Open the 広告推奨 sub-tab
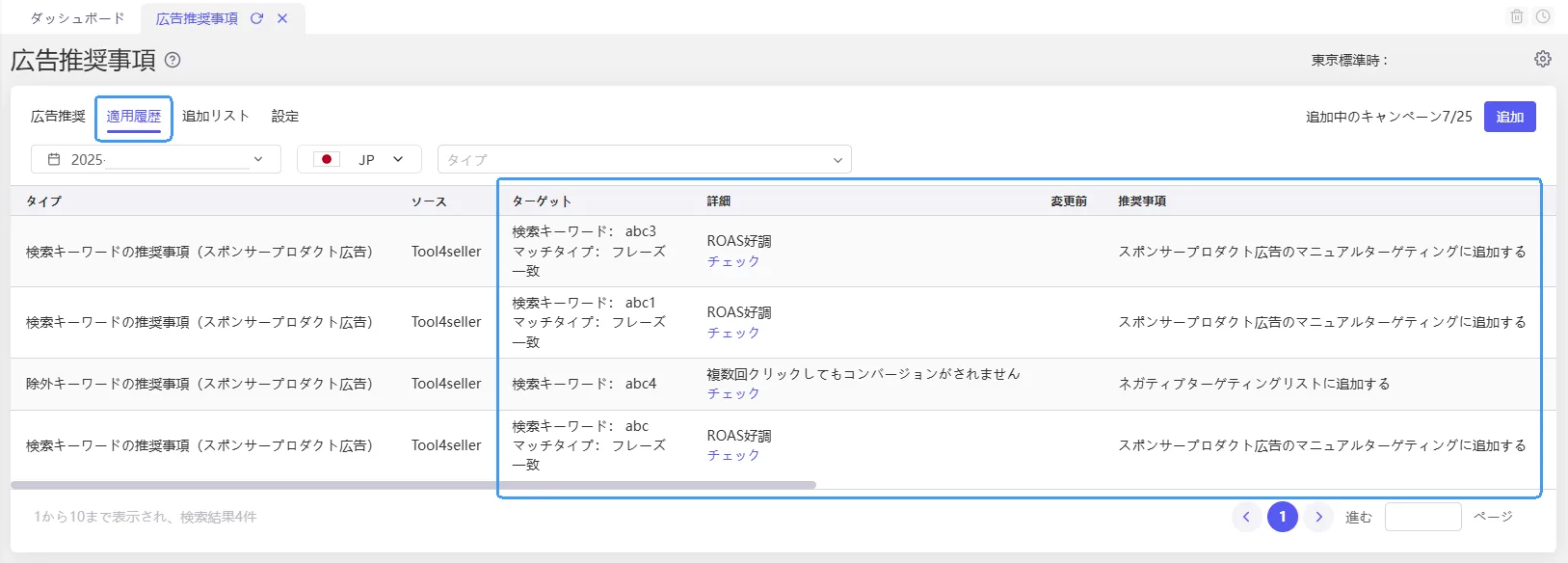 58,116
